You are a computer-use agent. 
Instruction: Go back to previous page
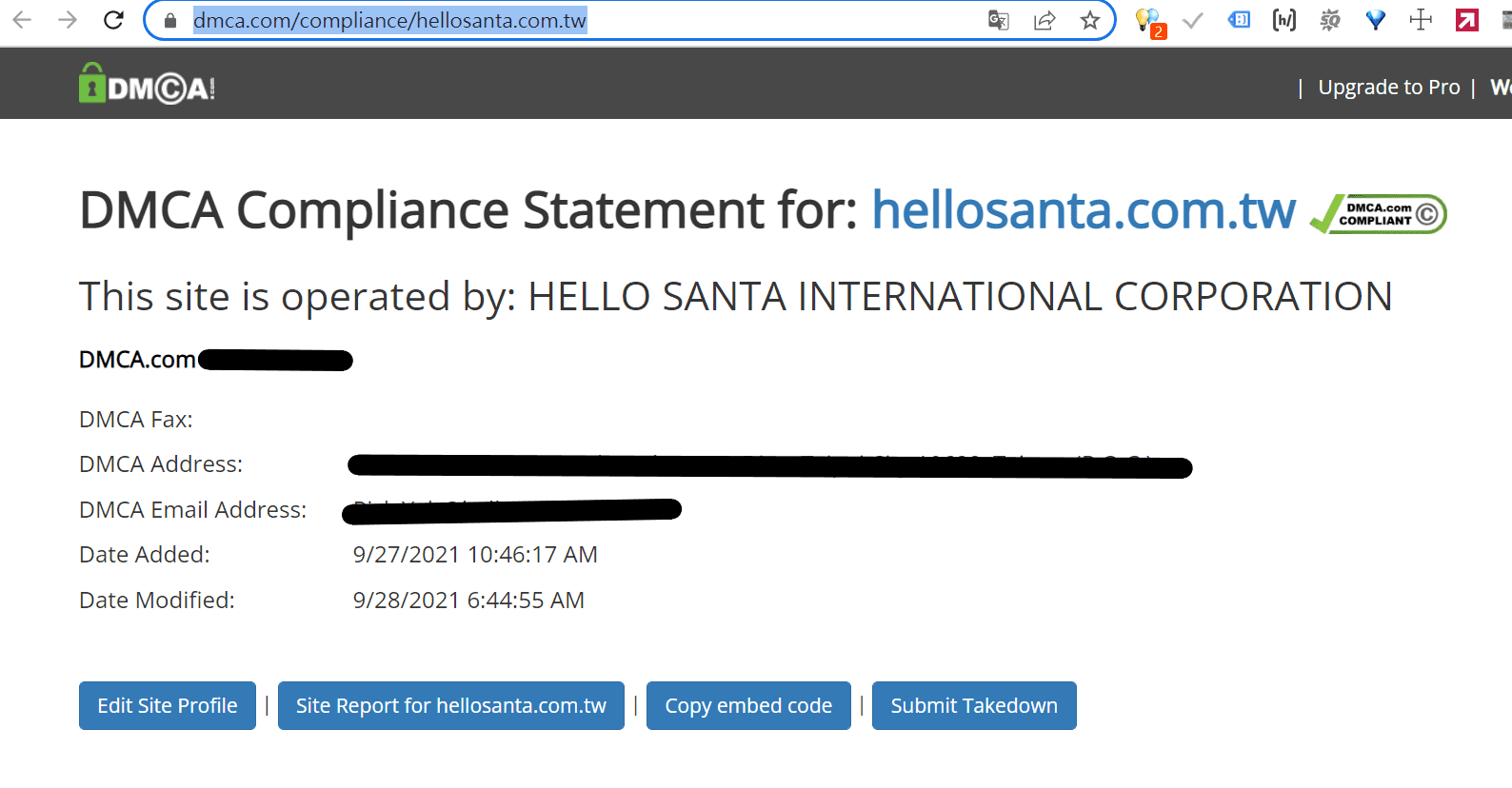(x=22, y=20)
